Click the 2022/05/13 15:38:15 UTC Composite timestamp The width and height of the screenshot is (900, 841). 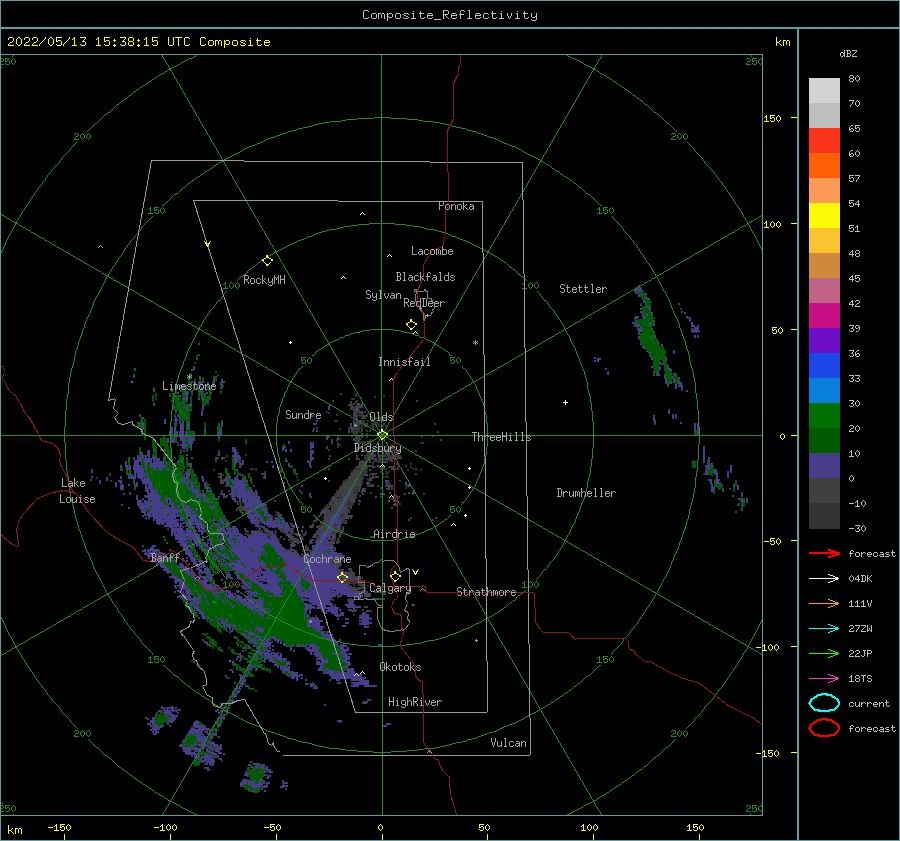point(139,42)
